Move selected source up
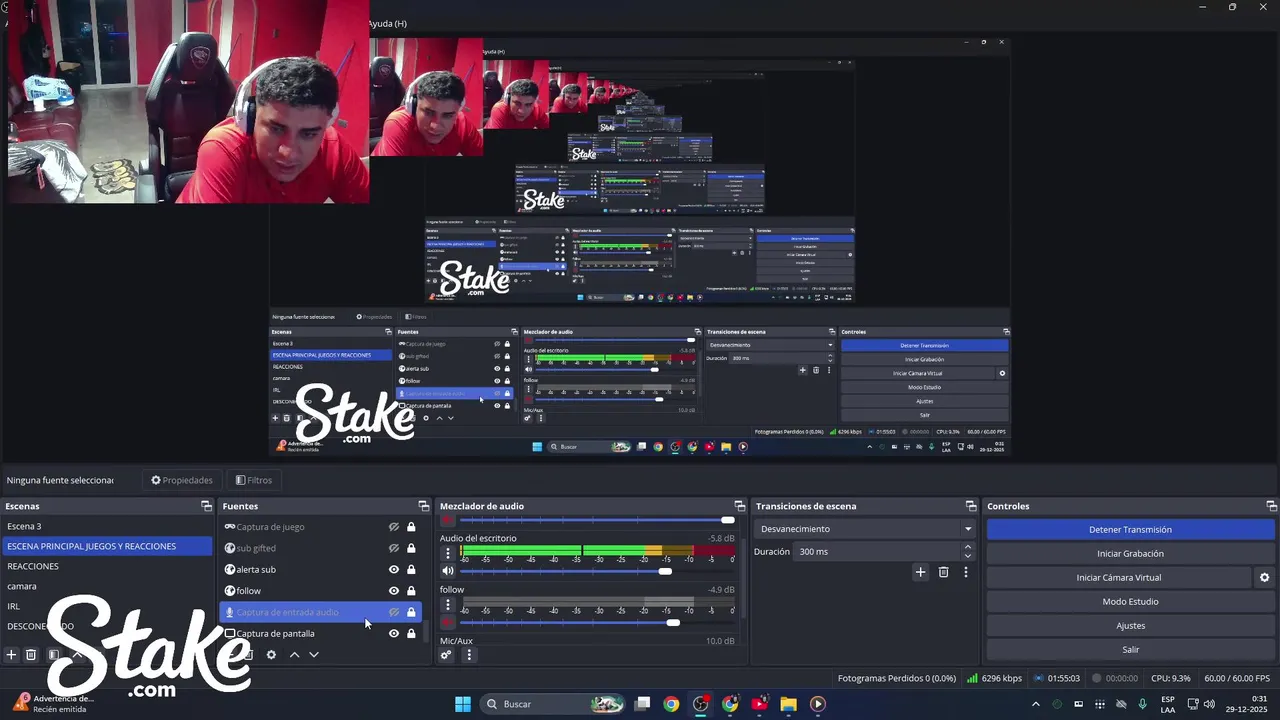1280x720 pixels. pyautogui.click(x=294, y=655)
